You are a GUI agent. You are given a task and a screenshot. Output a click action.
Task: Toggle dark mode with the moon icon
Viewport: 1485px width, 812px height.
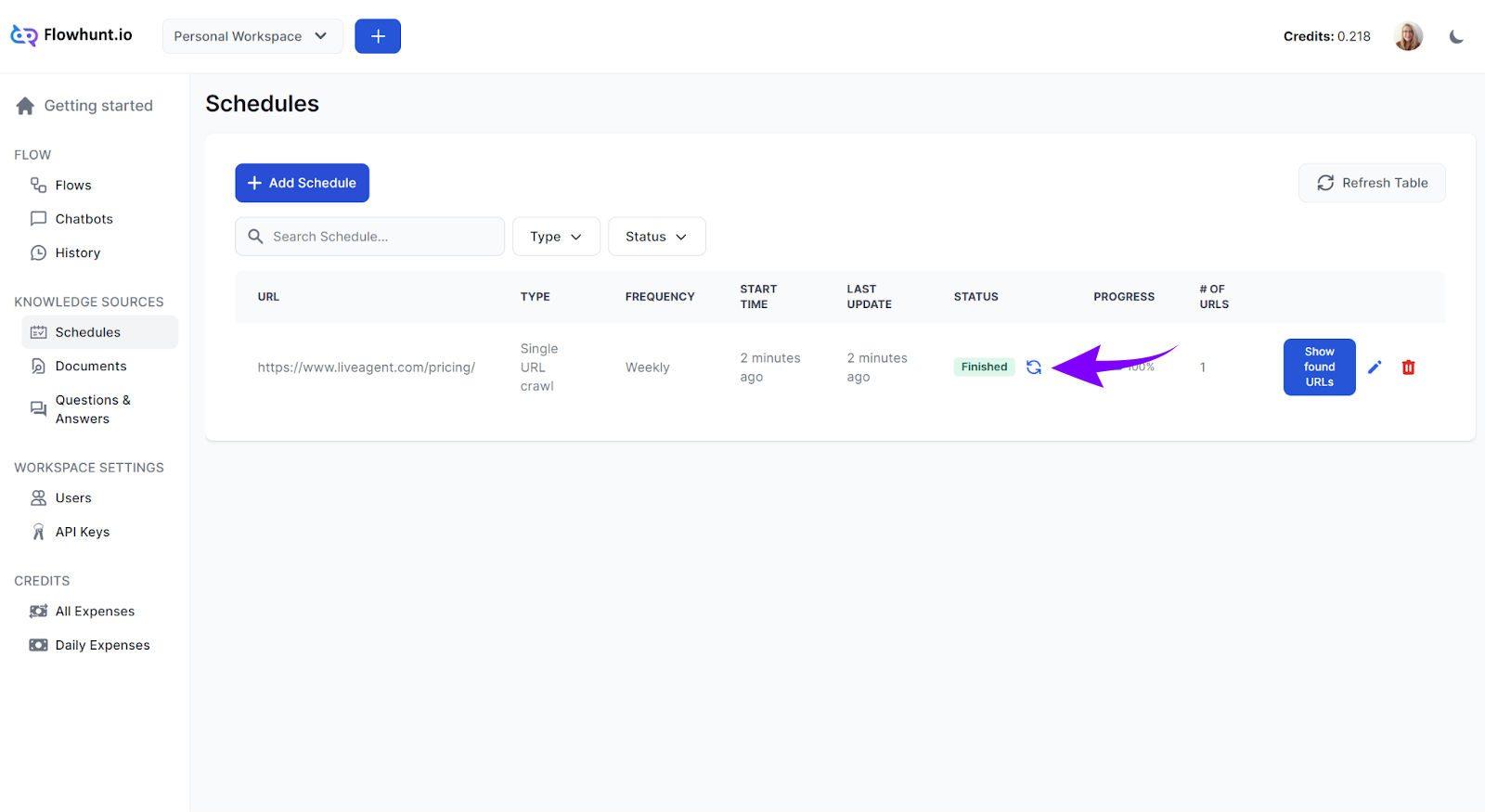click(1456, 36)
